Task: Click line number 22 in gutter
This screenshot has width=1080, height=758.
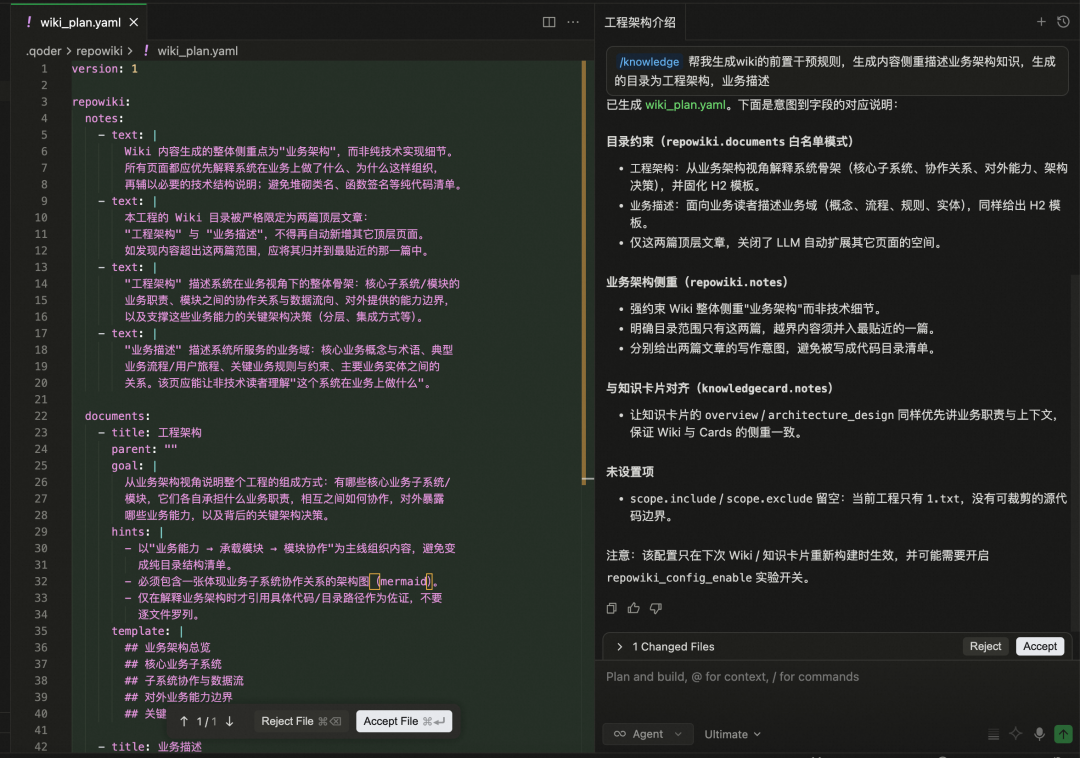Action: [41, 416]
